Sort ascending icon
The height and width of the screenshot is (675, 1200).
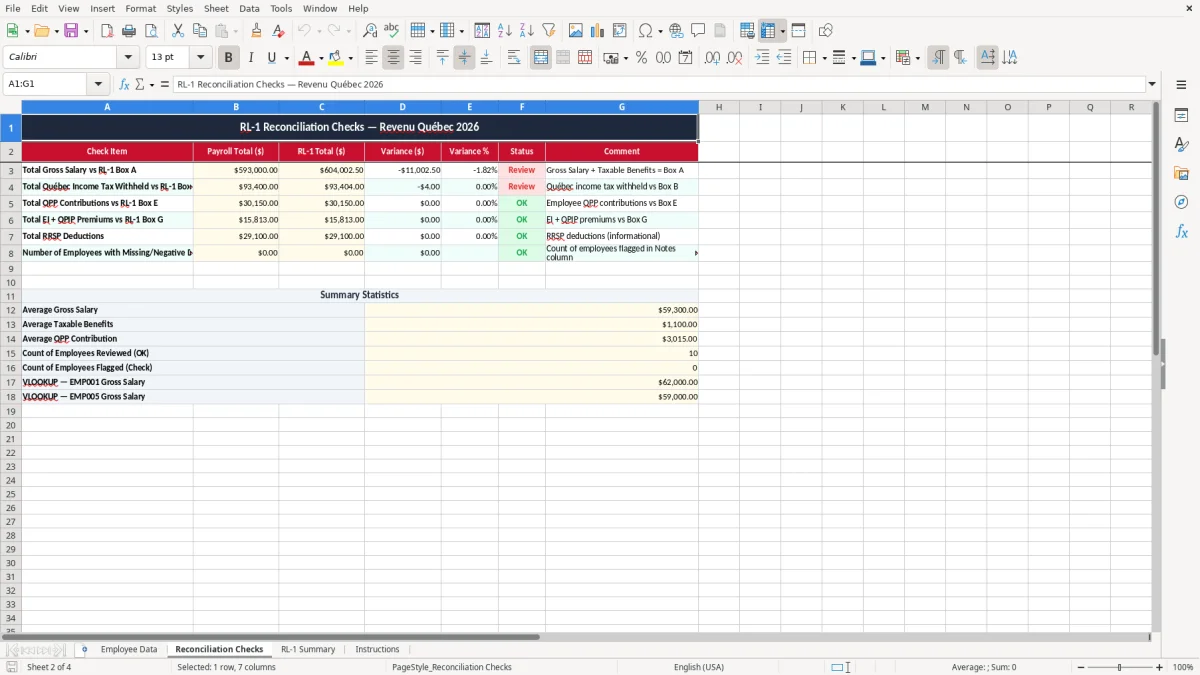(x=505, y=31)
